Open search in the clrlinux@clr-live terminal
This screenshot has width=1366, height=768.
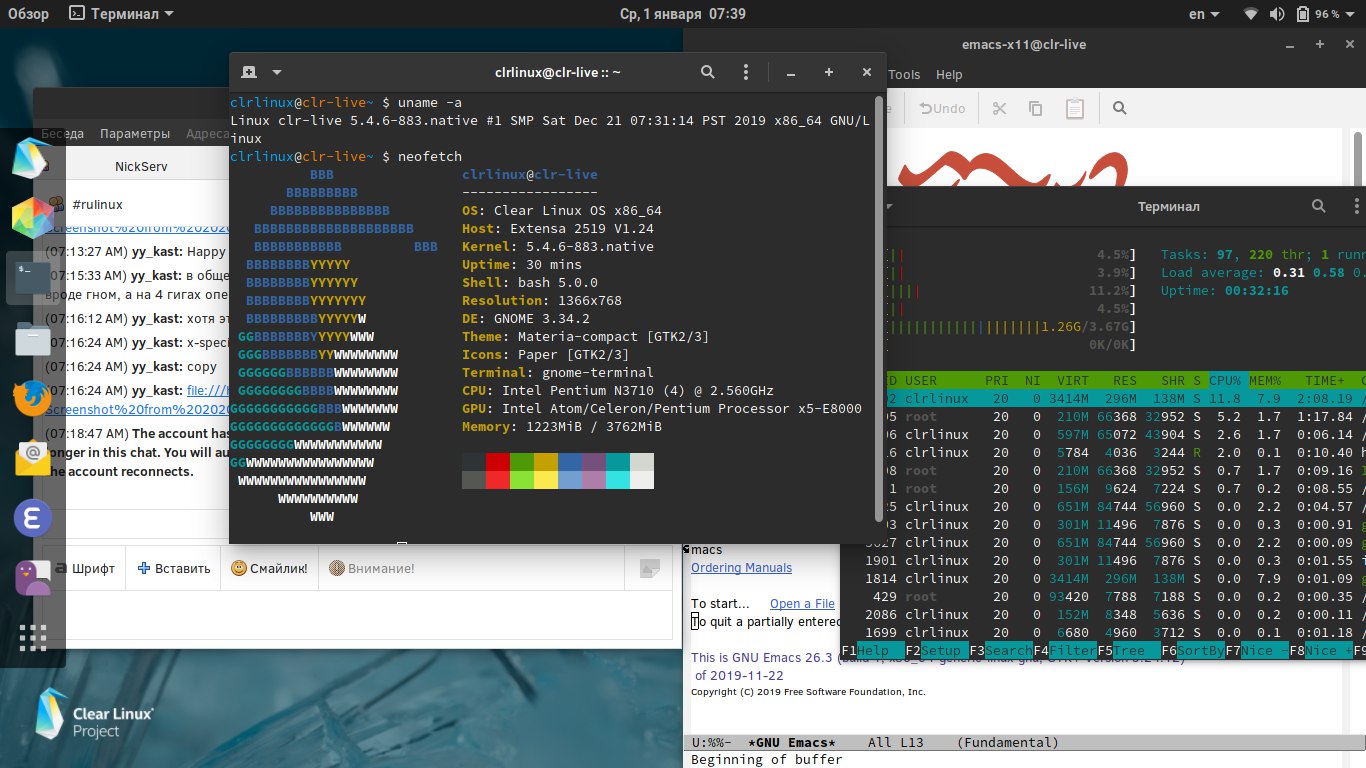(x=707, y=72)
